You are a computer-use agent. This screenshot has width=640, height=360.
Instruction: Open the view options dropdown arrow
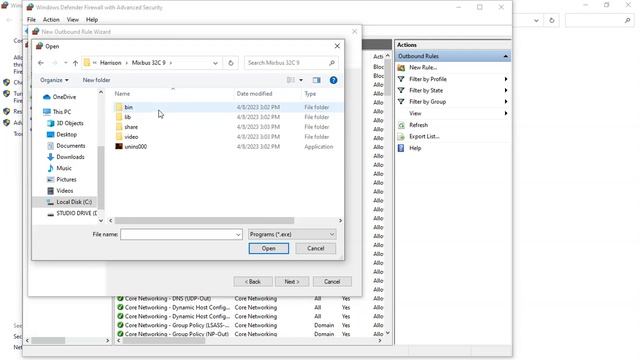pos(301,80)
